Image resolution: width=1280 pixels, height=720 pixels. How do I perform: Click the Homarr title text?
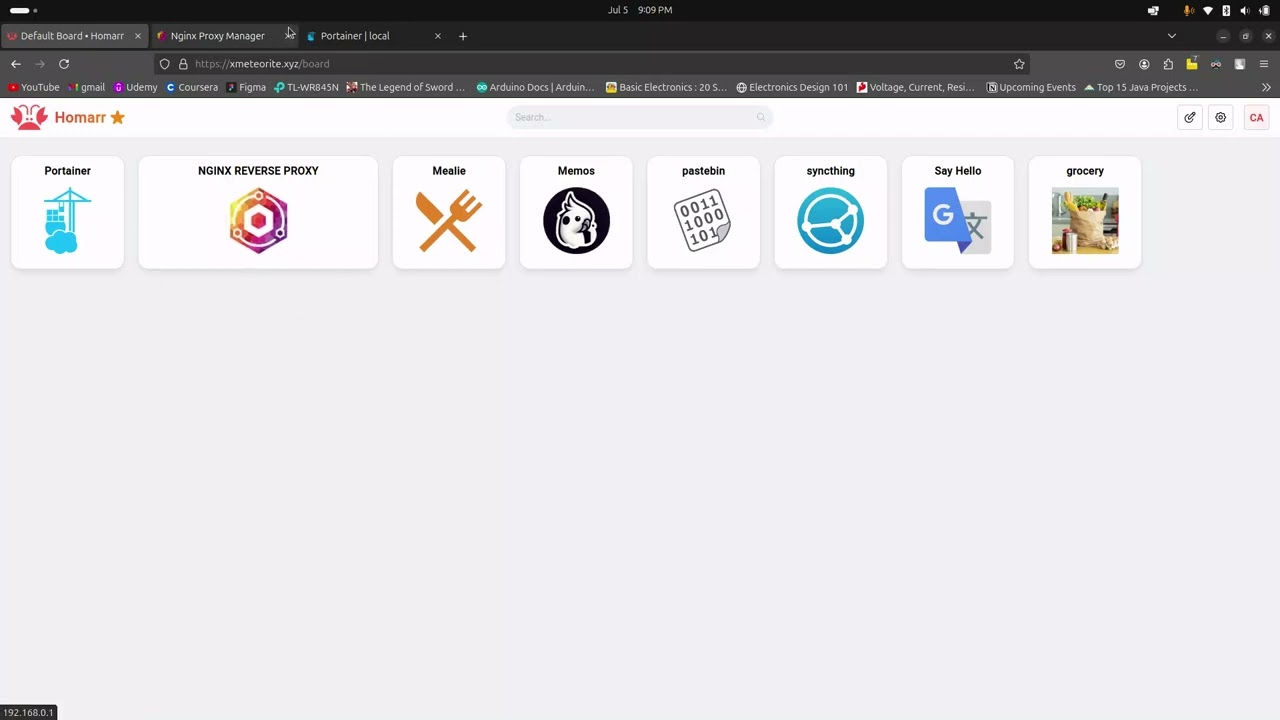[80, 117]
